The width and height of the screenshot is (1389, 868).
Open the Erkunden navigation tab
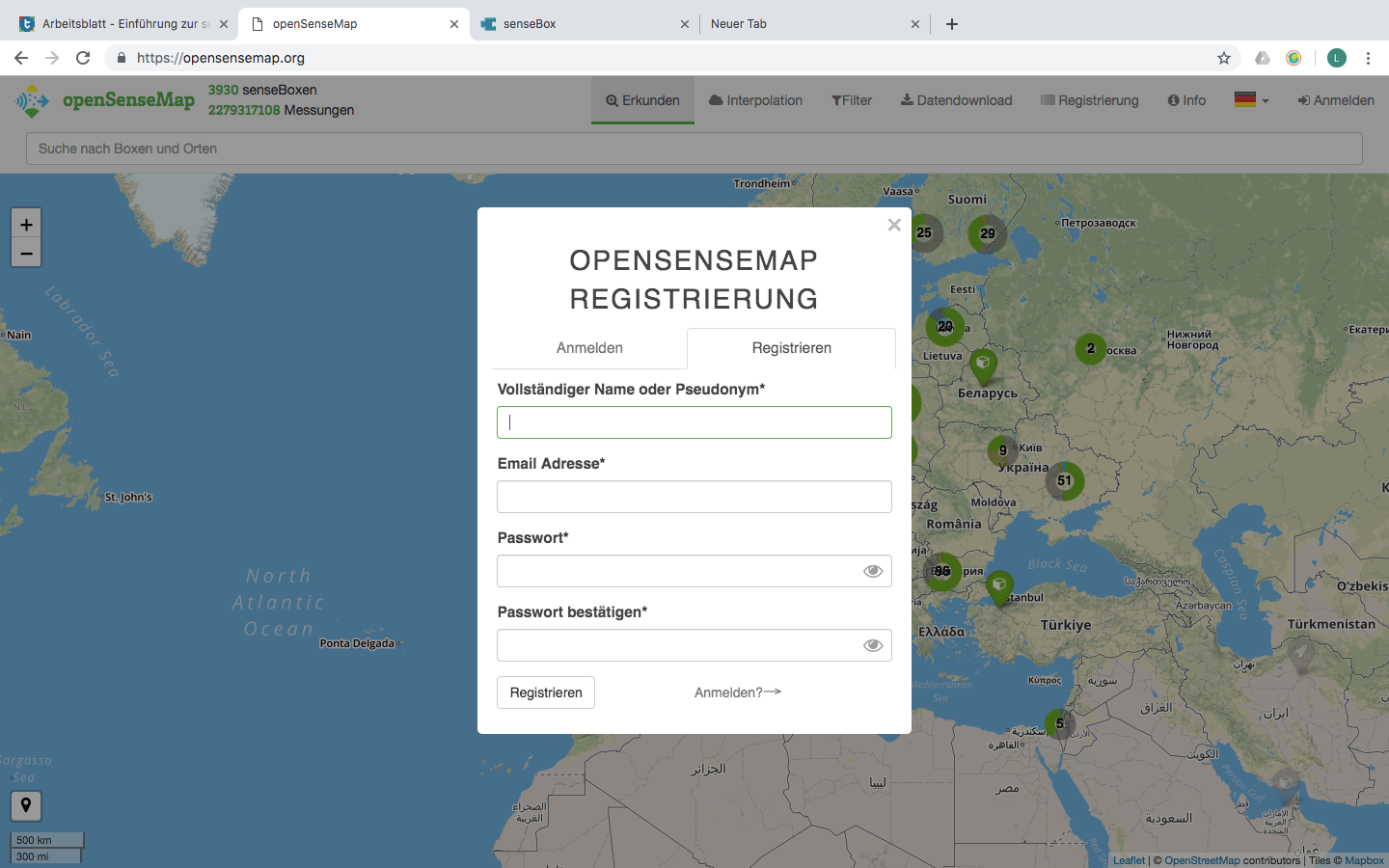(x=642, y=100)
